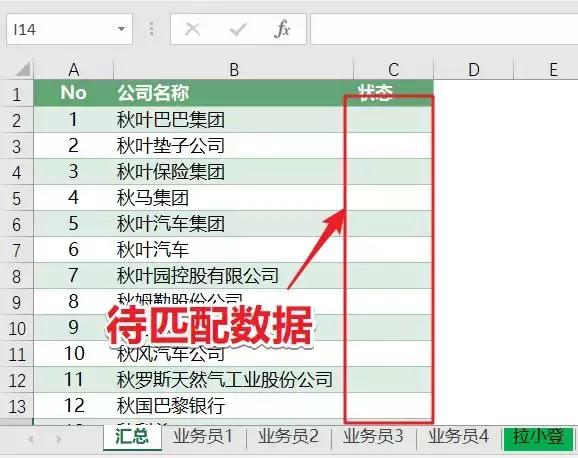Switch to the 业务员1 sheet tab
Screen dimensions: 578x458
(x=203, y=437)
